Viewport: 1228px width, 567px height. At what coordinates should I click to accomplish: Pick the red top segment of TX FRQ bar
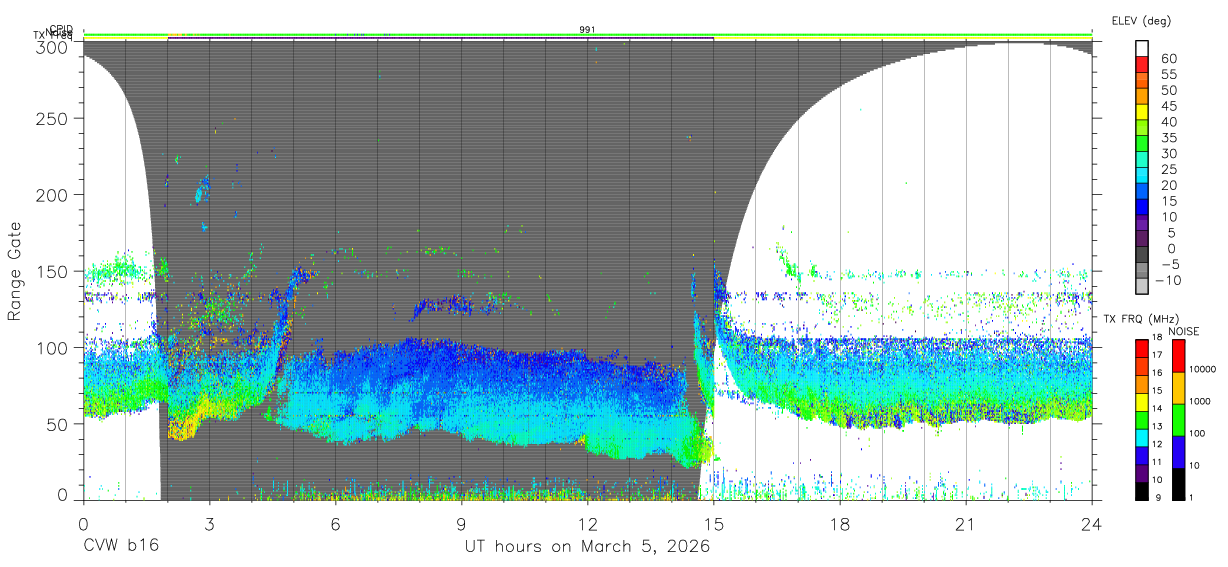pyautogui.click(x=1141, y=348)
